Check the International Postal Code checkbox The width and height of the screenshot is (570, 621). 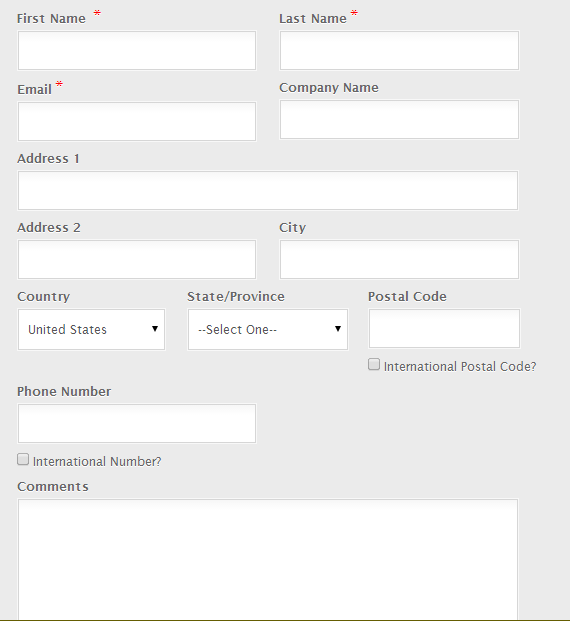pyautogui.click(x=374, y=364)
